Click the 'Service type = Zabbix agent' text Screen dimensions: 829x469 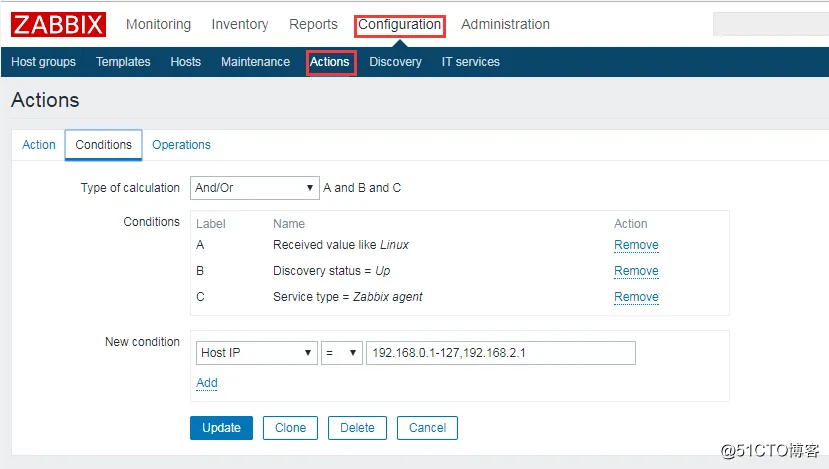(348, 297)
